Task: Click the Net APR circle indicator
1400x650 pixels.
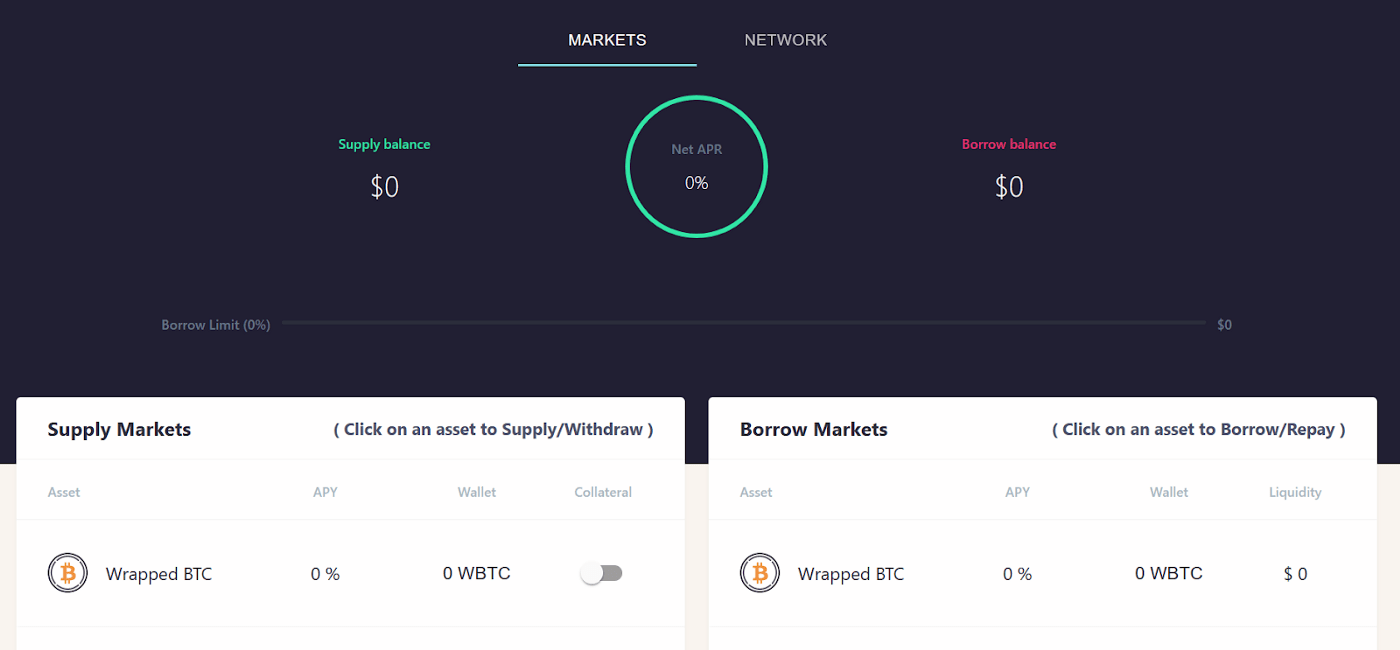Action: [x=697, y=166]
